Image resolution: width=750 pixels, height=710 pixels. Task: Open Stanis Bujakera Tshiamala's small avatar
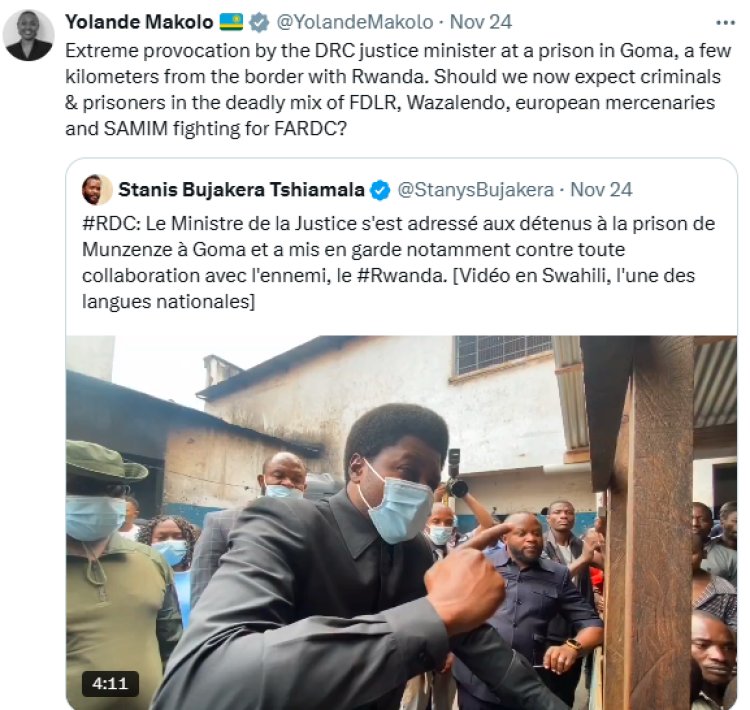click(97, 189)
